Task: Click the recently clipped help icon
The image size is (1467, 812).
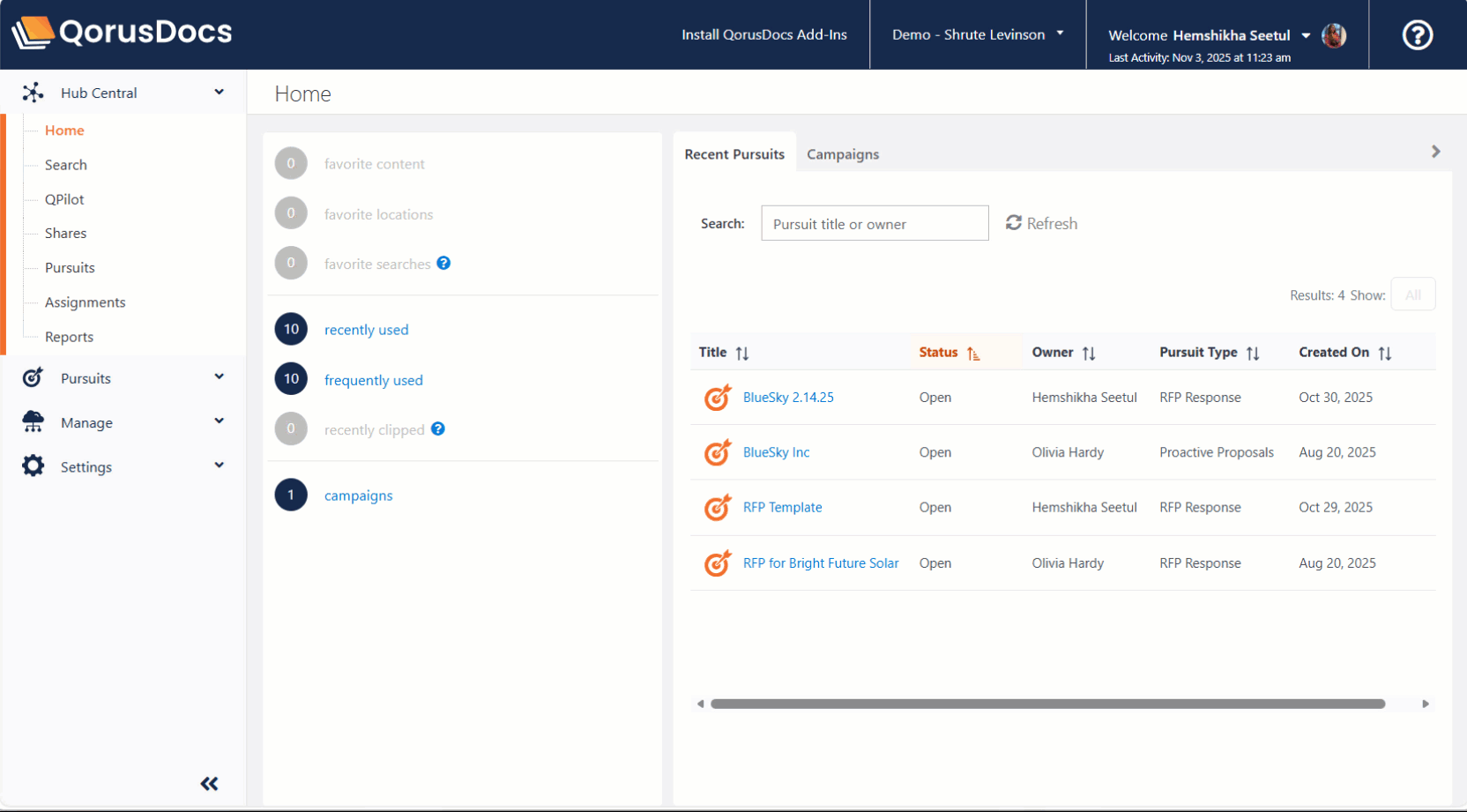Action: tap(438, 428)
